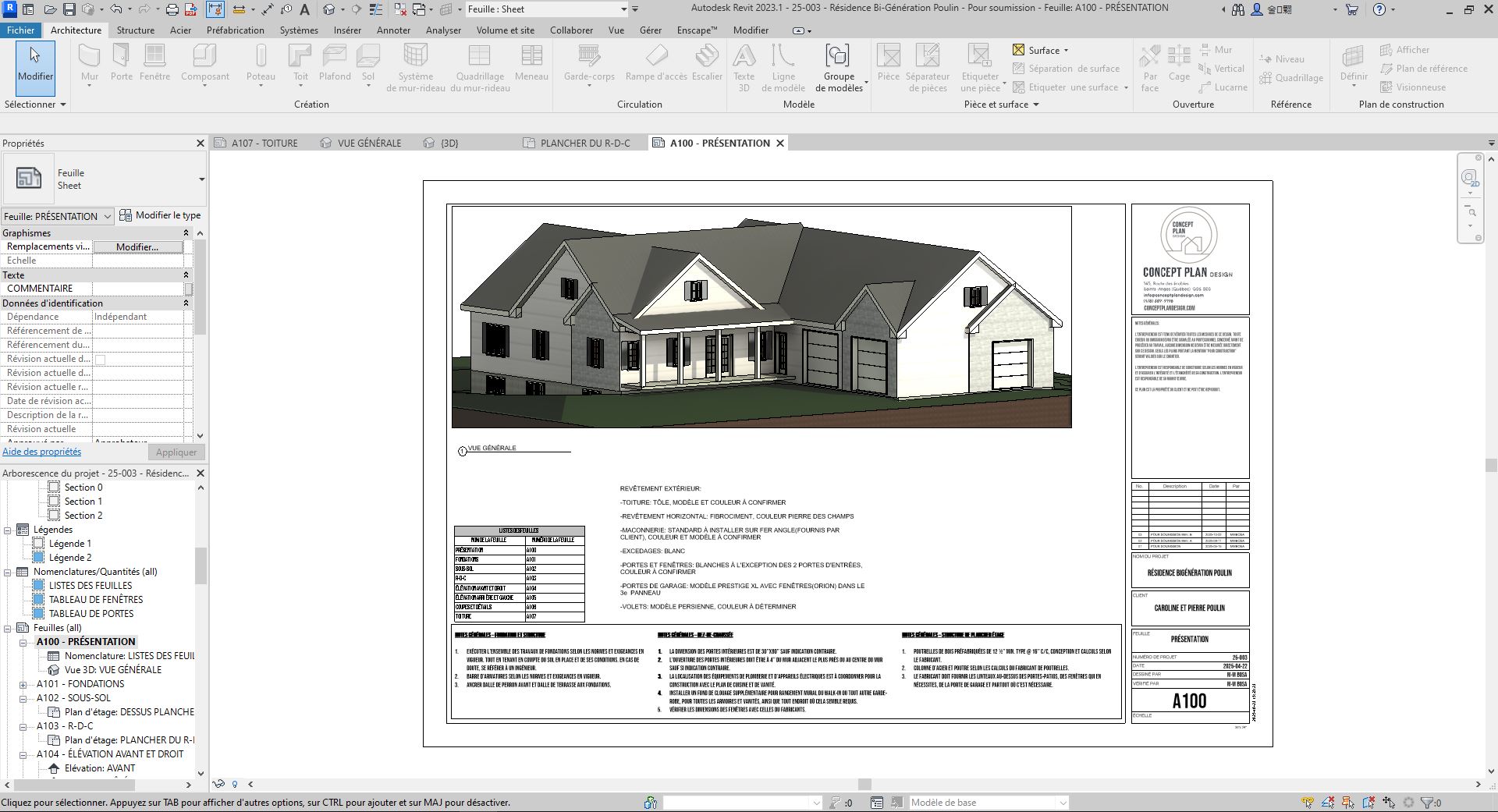Screen dimensions: 1498x812
Task: Click the Appliquer button
Action: pyautogui.click(x=176, y=452)
